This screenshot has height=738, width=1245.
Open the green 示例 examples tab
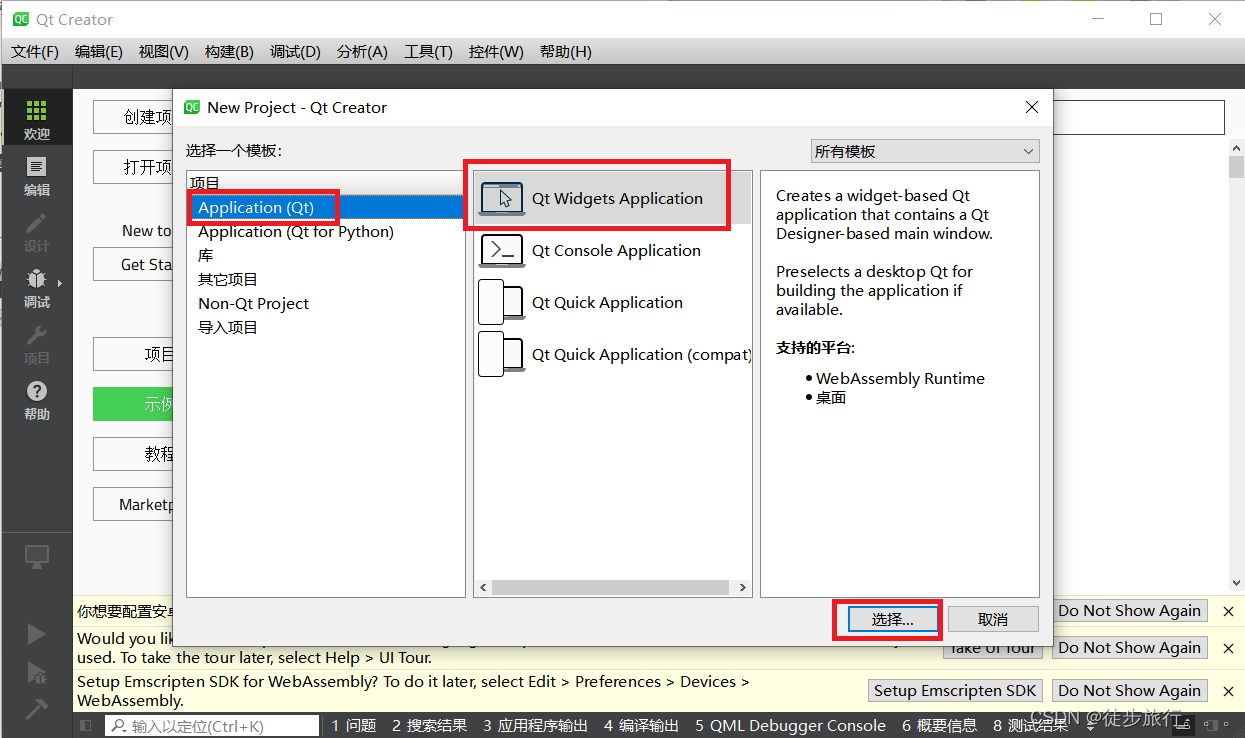tap(134, 404)
